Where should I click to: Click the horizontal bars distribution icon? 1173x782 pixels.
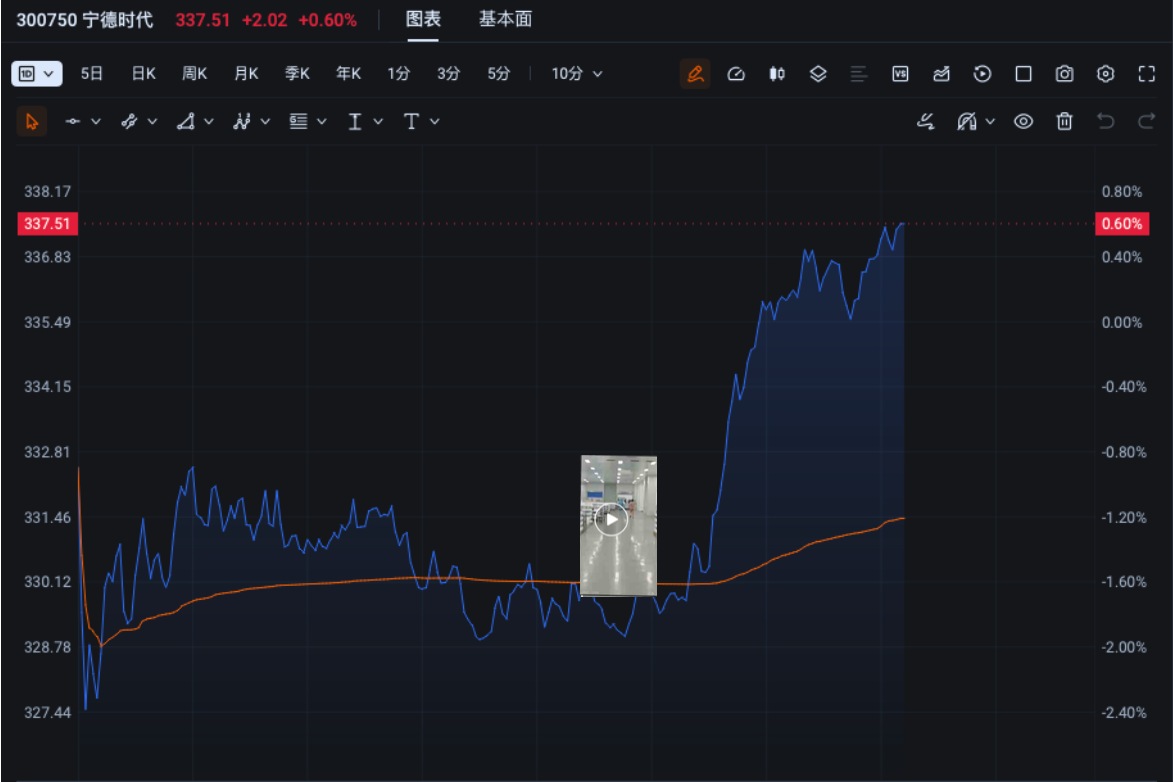pos(859,73)
